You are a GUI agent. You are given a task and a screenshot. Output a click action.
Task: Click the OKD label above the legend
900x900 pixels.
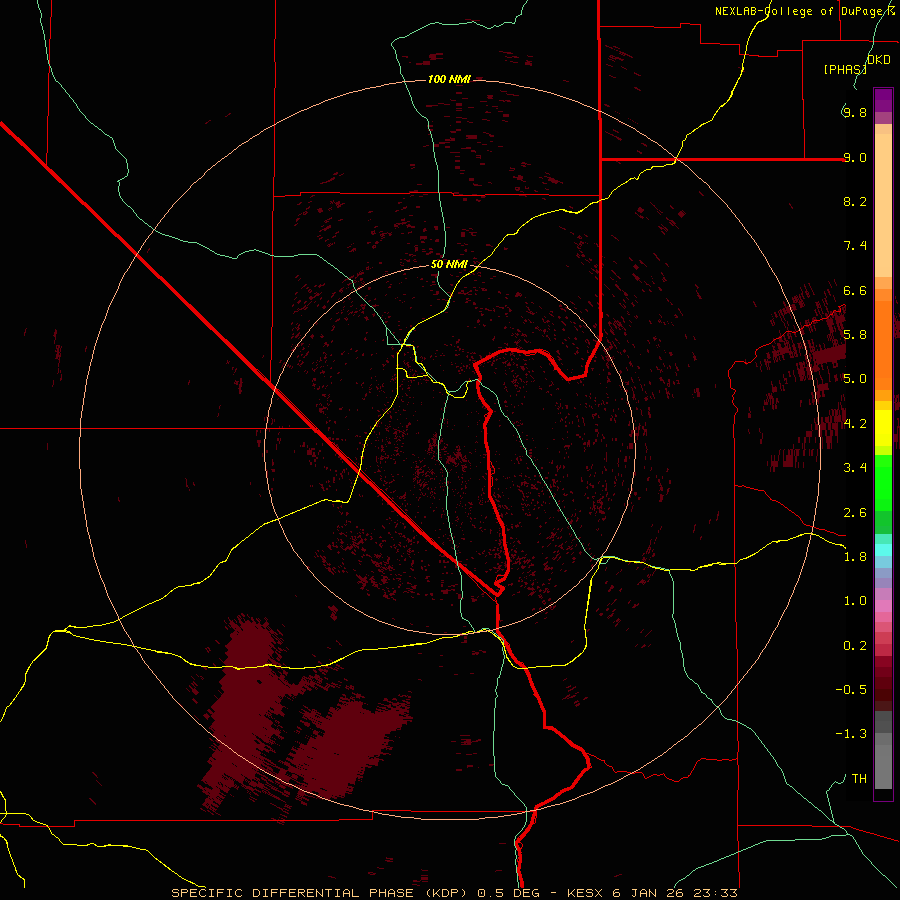click(879, 60)
